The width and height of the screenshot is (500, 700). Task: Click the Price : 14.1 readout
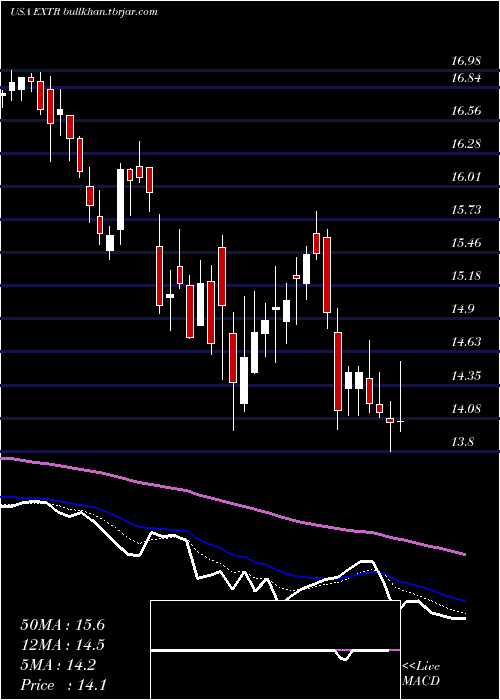click(x=62, y=685)
